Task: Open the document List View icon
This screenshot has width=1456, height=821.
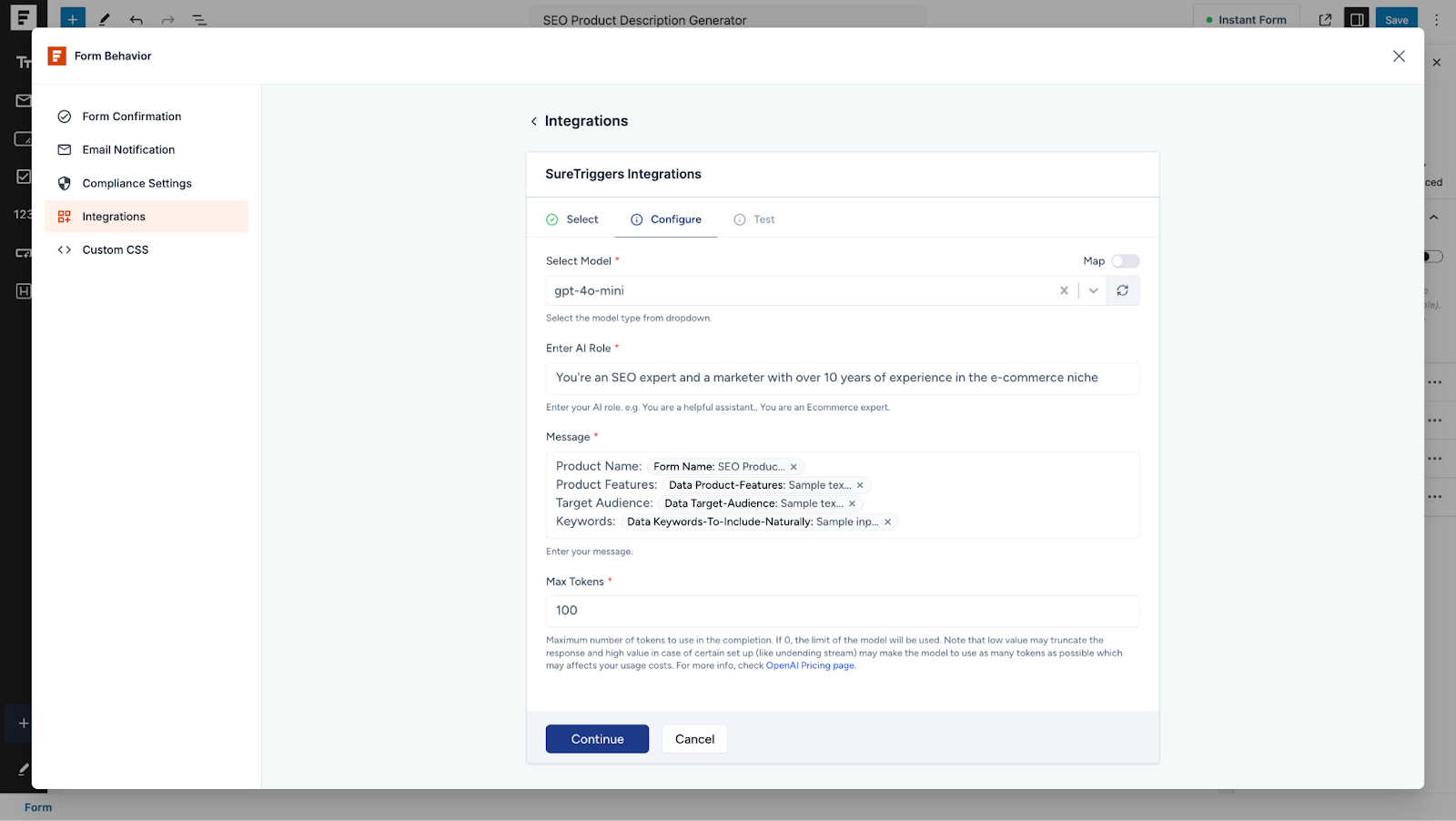Action: (x=199, y=18)
